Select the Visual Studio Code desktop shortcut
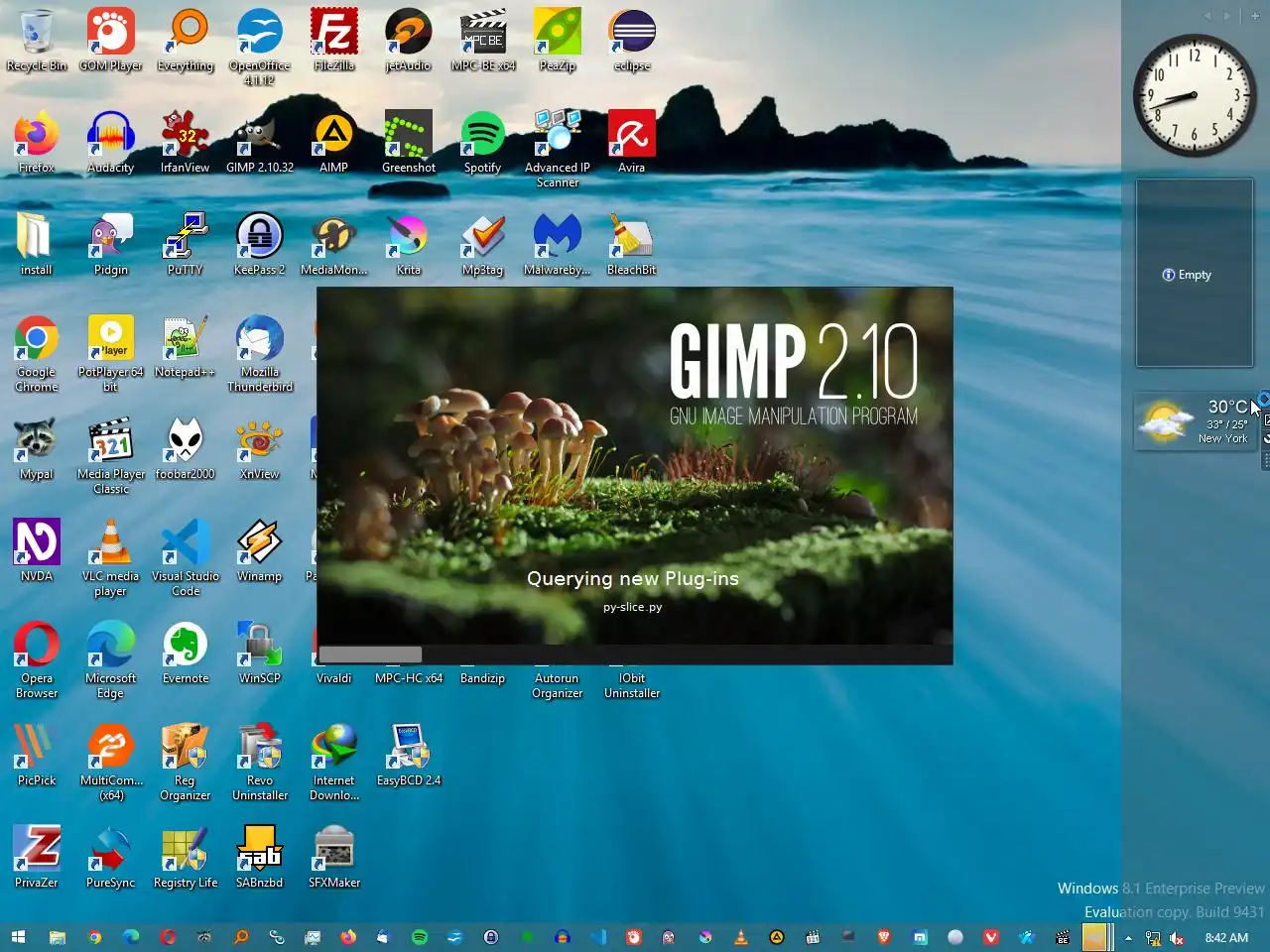 [186, 558]
